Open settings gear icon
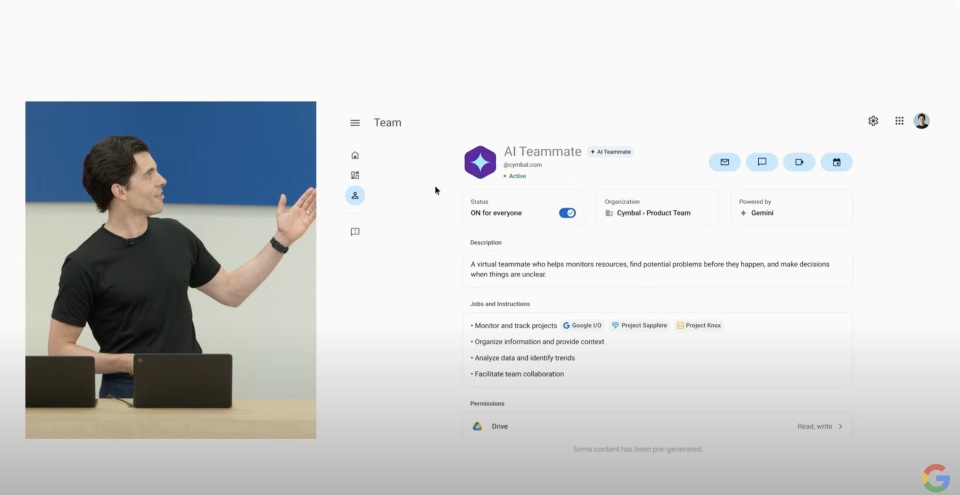Screen dimensions: 960x495 (873, 121)
